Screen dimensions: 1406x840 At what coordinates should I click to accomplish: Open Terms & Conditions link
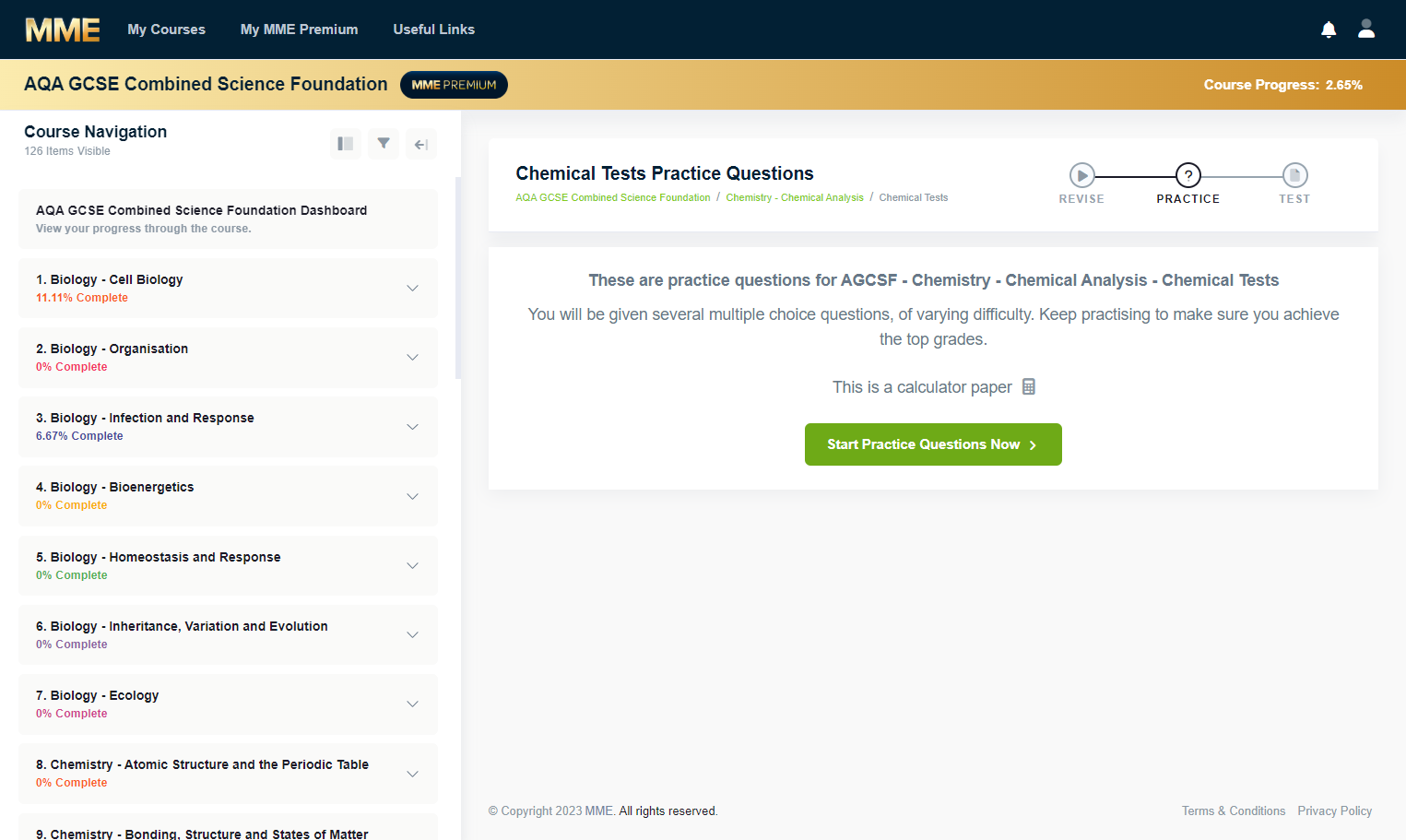[x=1234, y=811]
